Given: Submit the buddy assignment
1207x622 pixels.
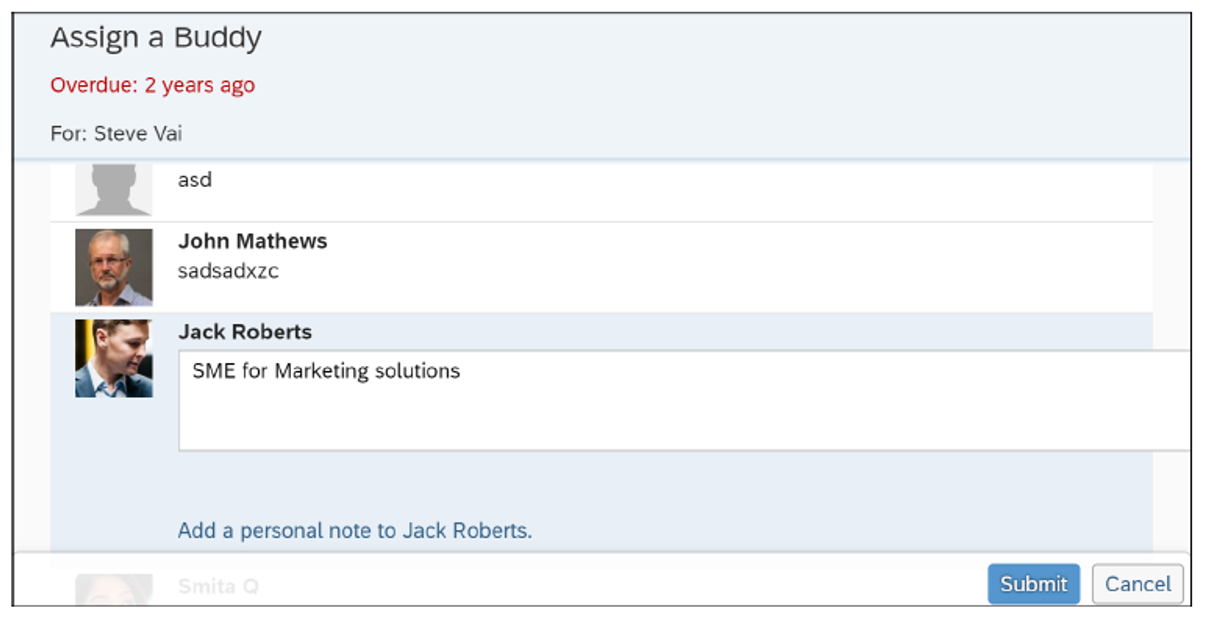Looking at the screenshot, I should (1033, 584).
